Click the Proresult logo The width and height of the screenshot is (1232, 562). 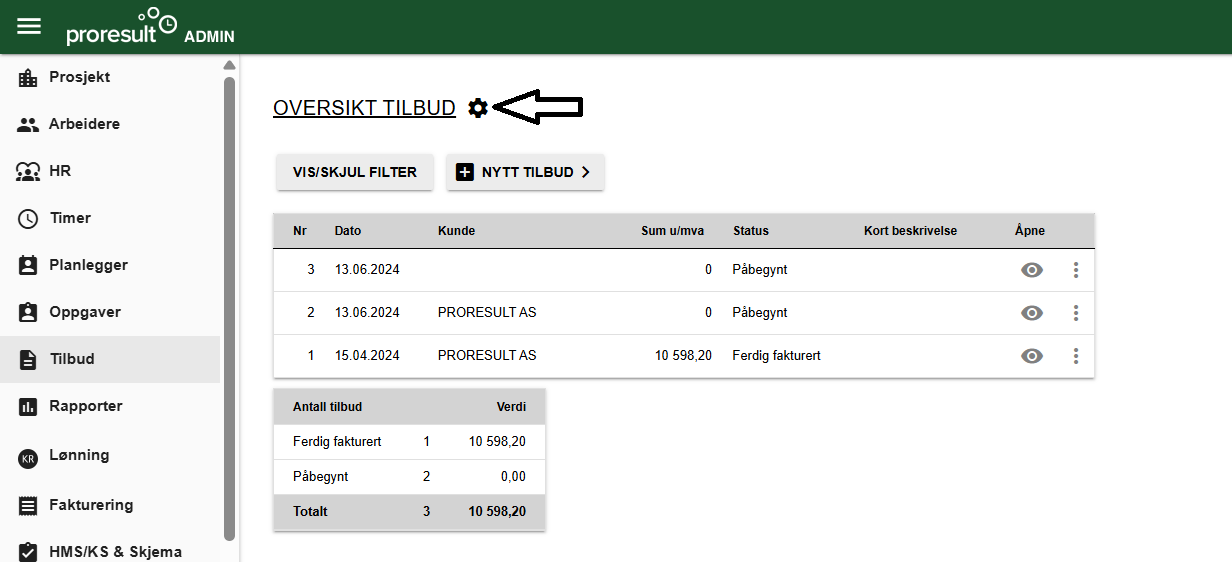[122, 27]
